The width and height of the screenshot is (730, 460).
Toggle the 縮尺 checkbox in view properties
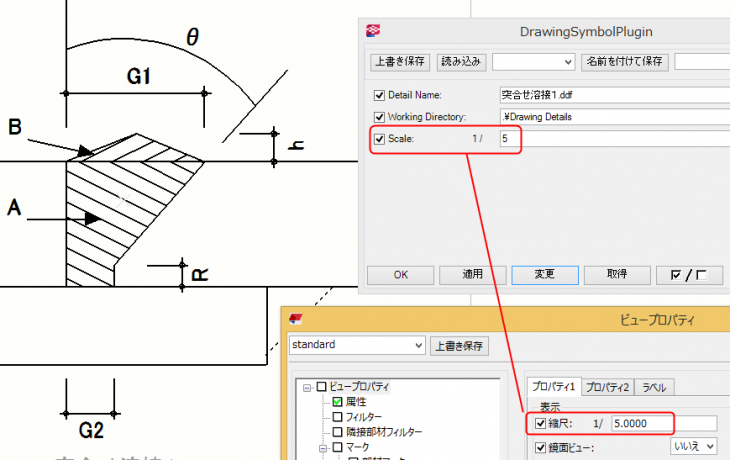click(x=541, y=423)
